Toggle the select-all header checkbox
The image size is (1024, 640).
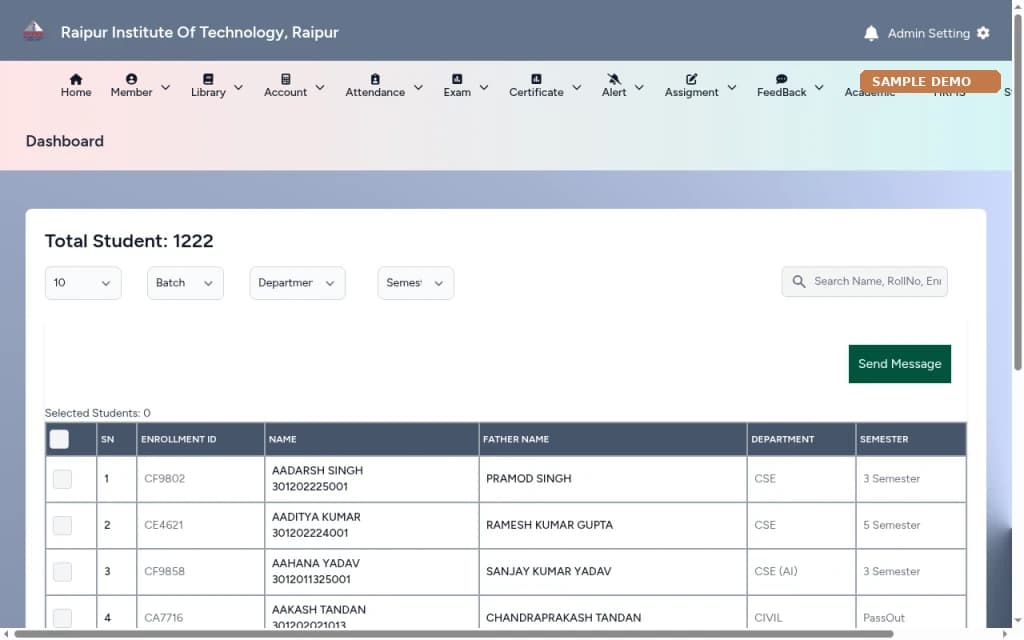[x=59, y=439]
